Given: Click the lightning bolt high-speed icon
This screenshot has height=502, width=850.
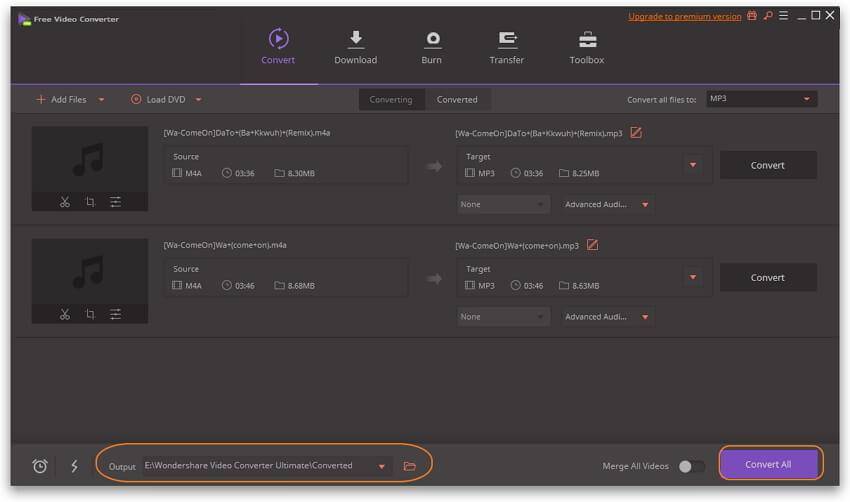Looking at the screenshot, I should click(x=74, y=466).
